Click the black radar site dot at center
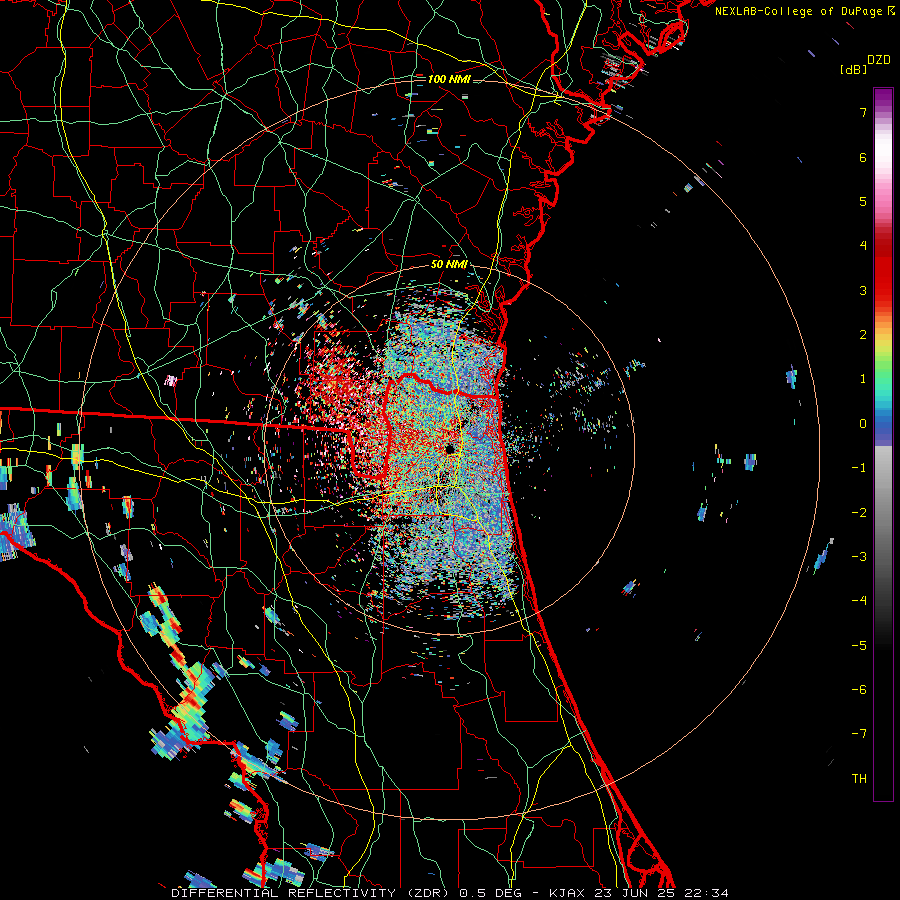 [x=451, y=448]
